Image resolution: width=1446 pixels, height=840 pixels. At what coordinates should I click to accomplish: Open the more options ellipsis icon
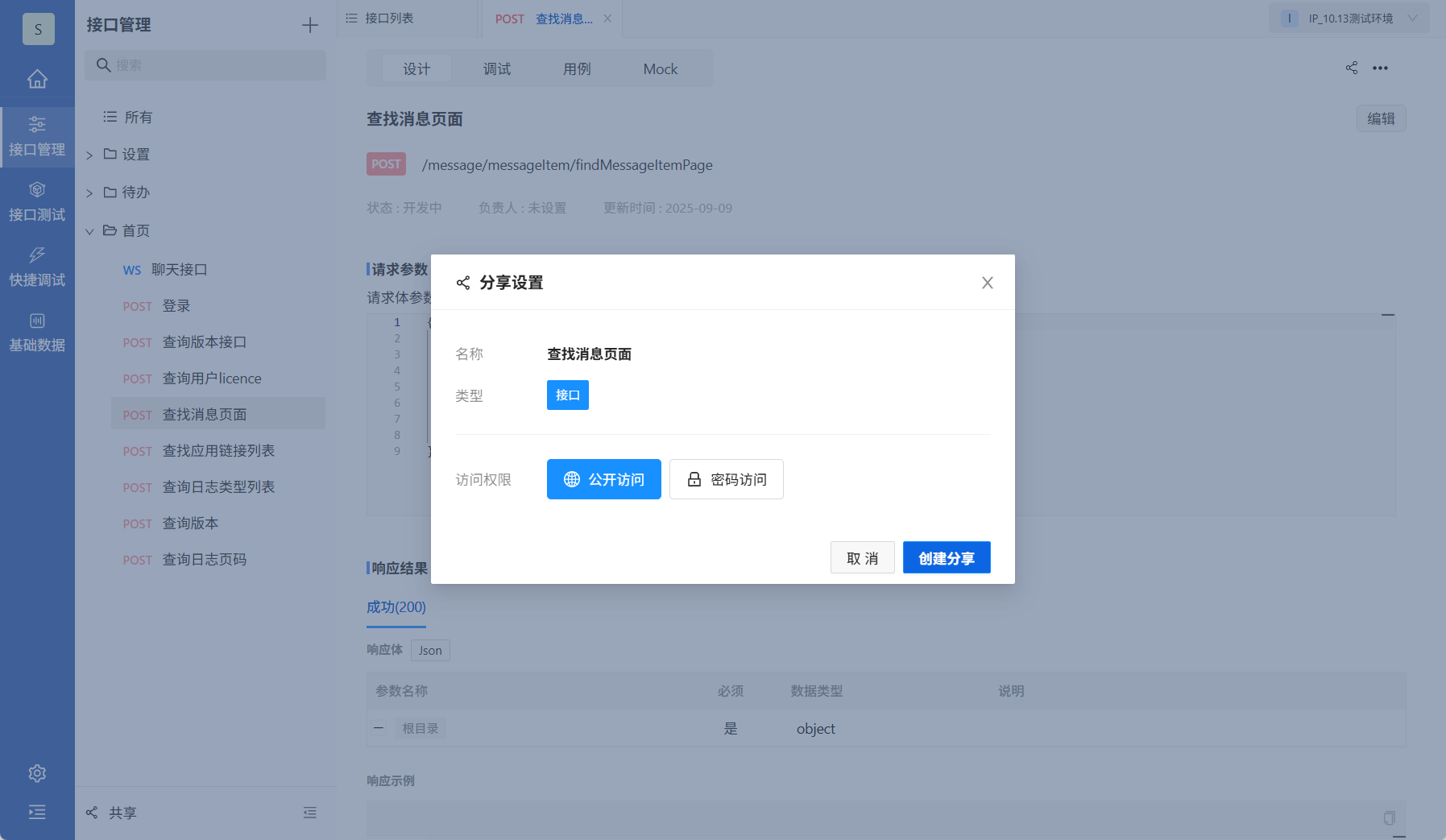[1382, 68]
